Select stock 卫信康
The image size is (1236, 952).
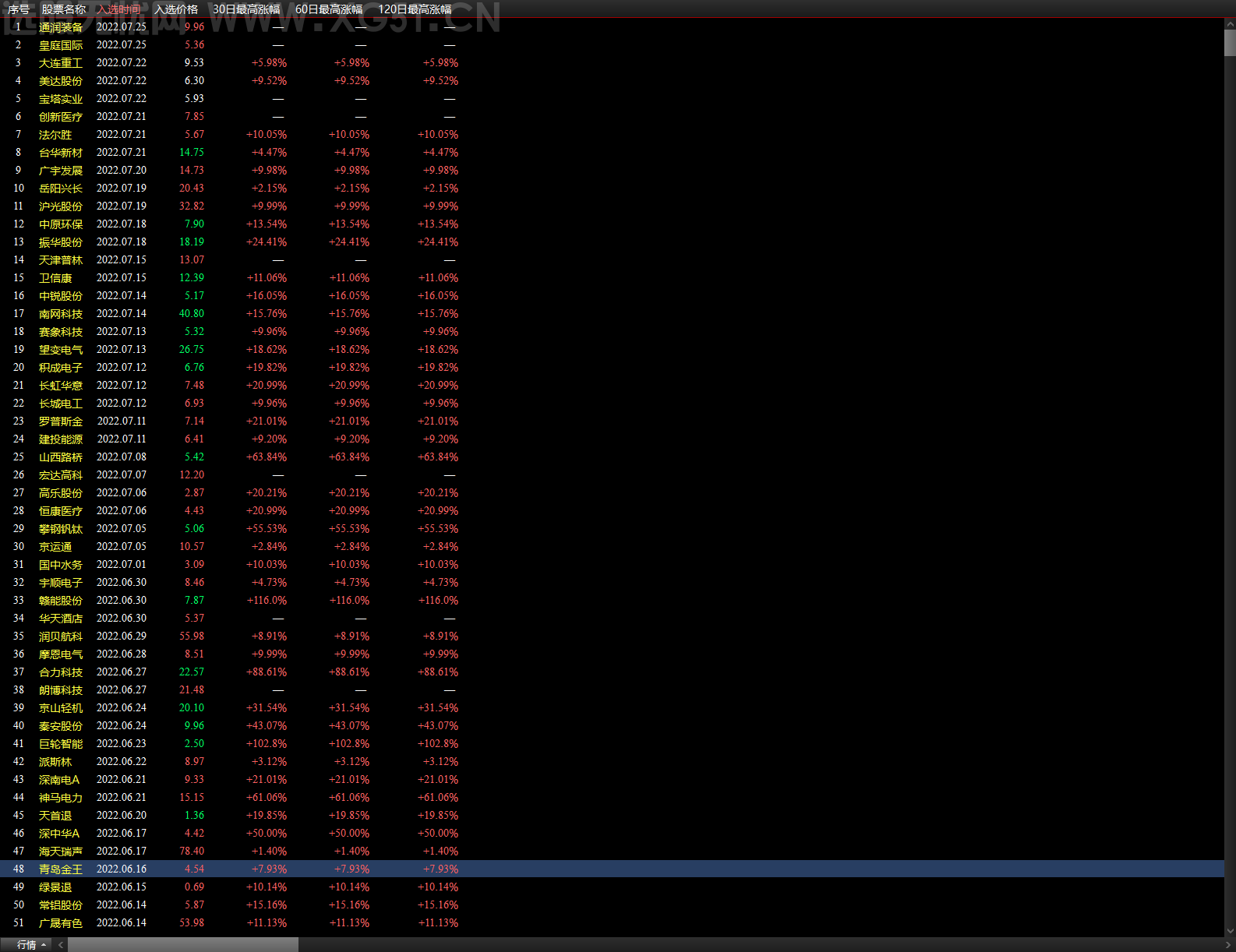click(x=55, y=278)
